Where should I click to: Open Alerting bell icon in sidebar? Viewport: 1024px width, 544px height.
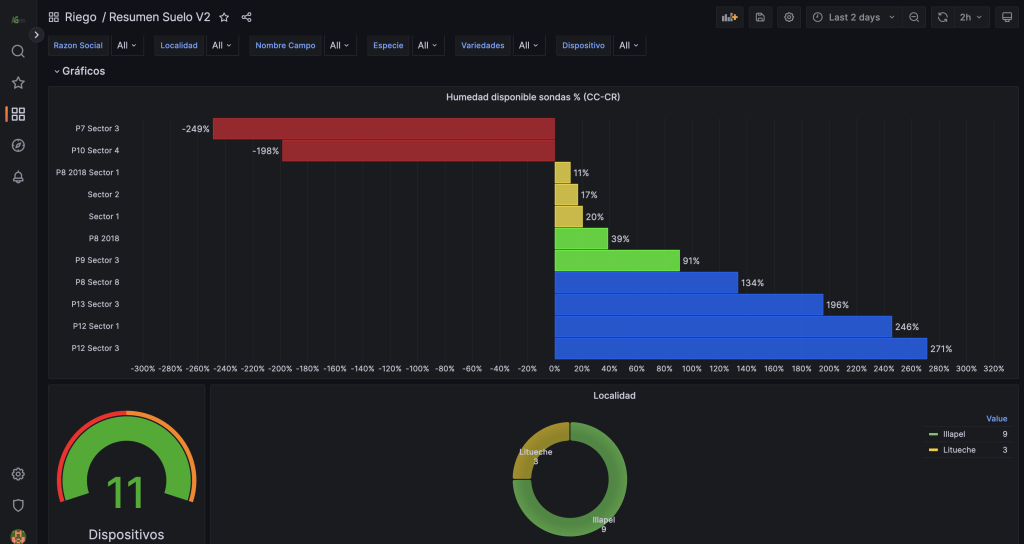(18, 177)
